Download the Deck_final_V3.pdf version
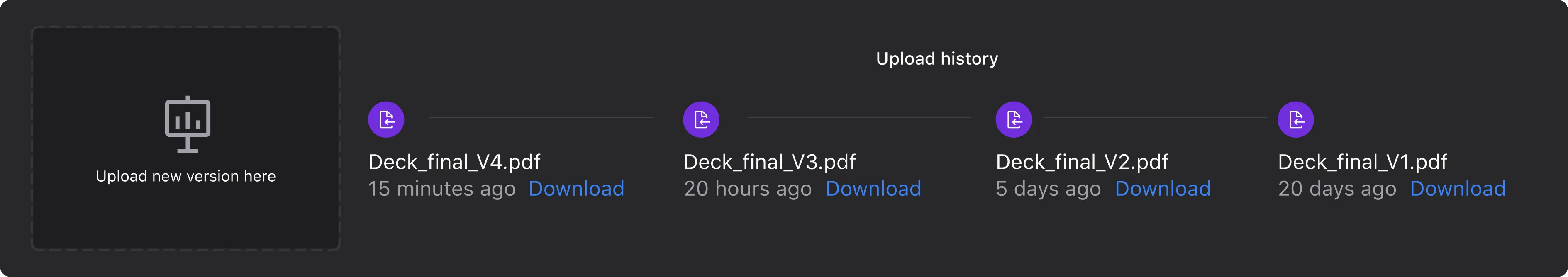Image resolution: width=1568 pixels, height=277 pixels. (x=873, y=189)
